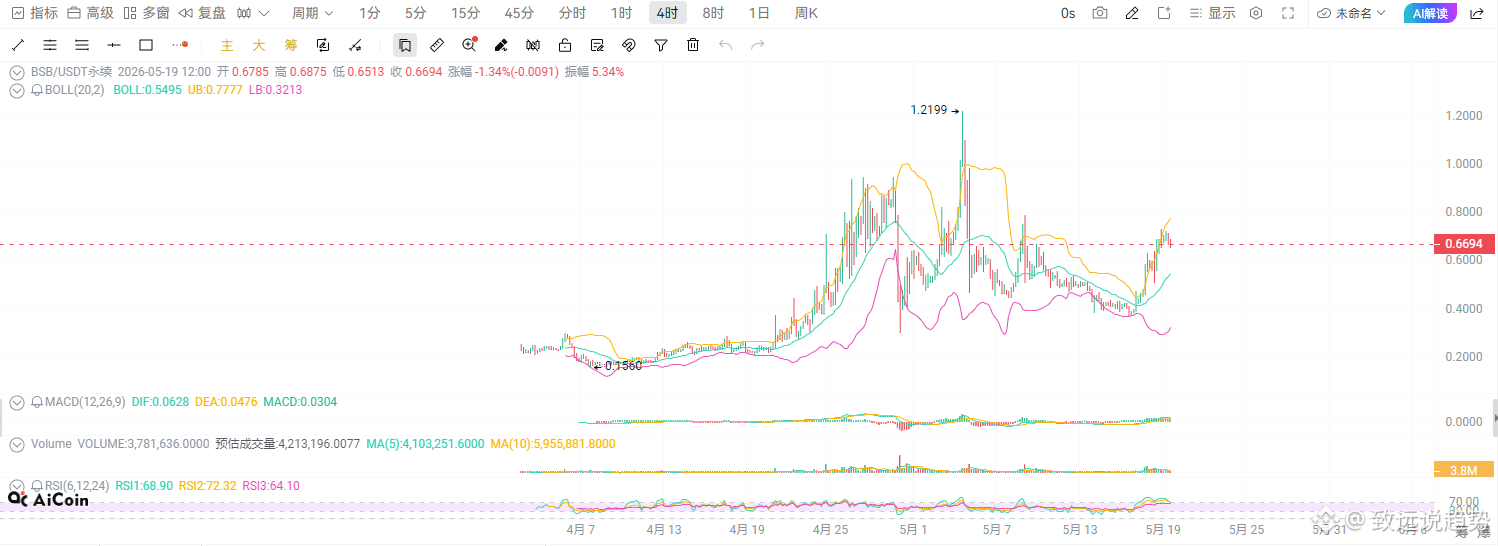Toggle hide drawings (crossed eye) icon

[x=629, y=45]
